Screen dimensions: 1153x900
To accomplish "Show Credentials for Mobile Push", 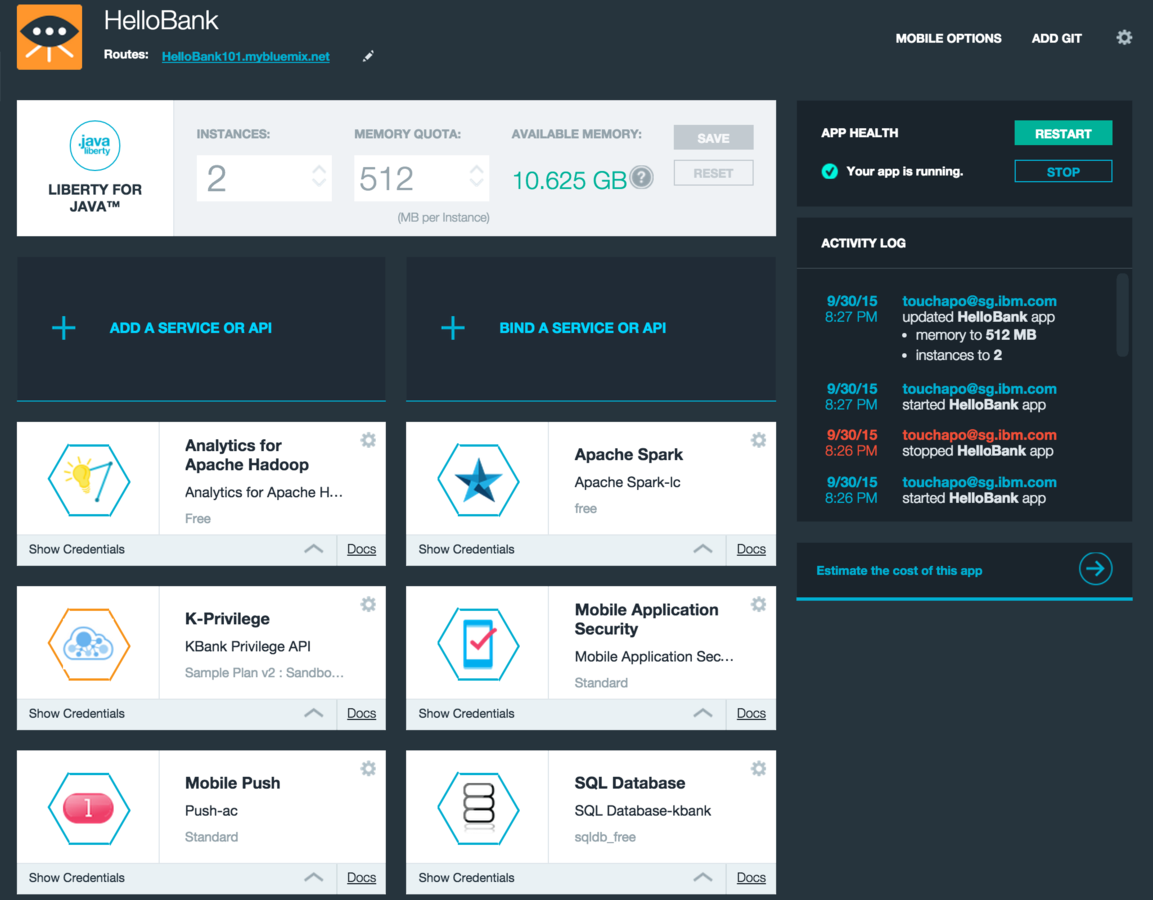I will click(76, 877).
